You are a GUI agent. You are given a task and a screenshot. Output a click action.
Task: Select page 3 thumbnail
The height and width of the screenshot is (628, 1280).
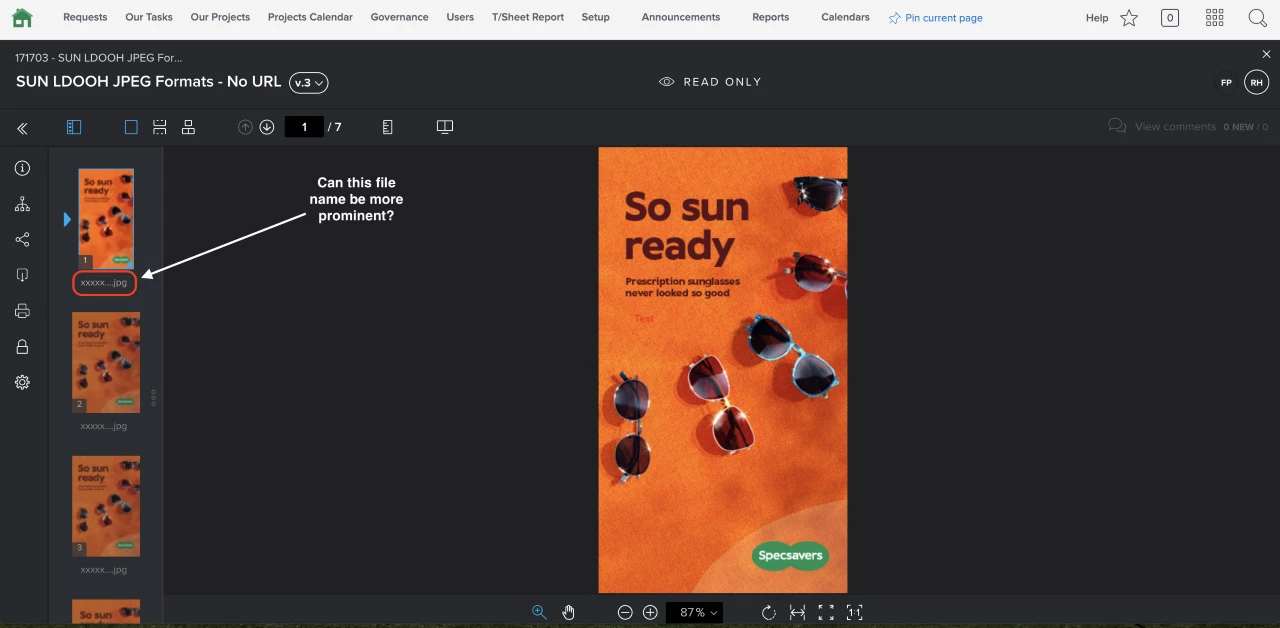[x=106, y=506]
